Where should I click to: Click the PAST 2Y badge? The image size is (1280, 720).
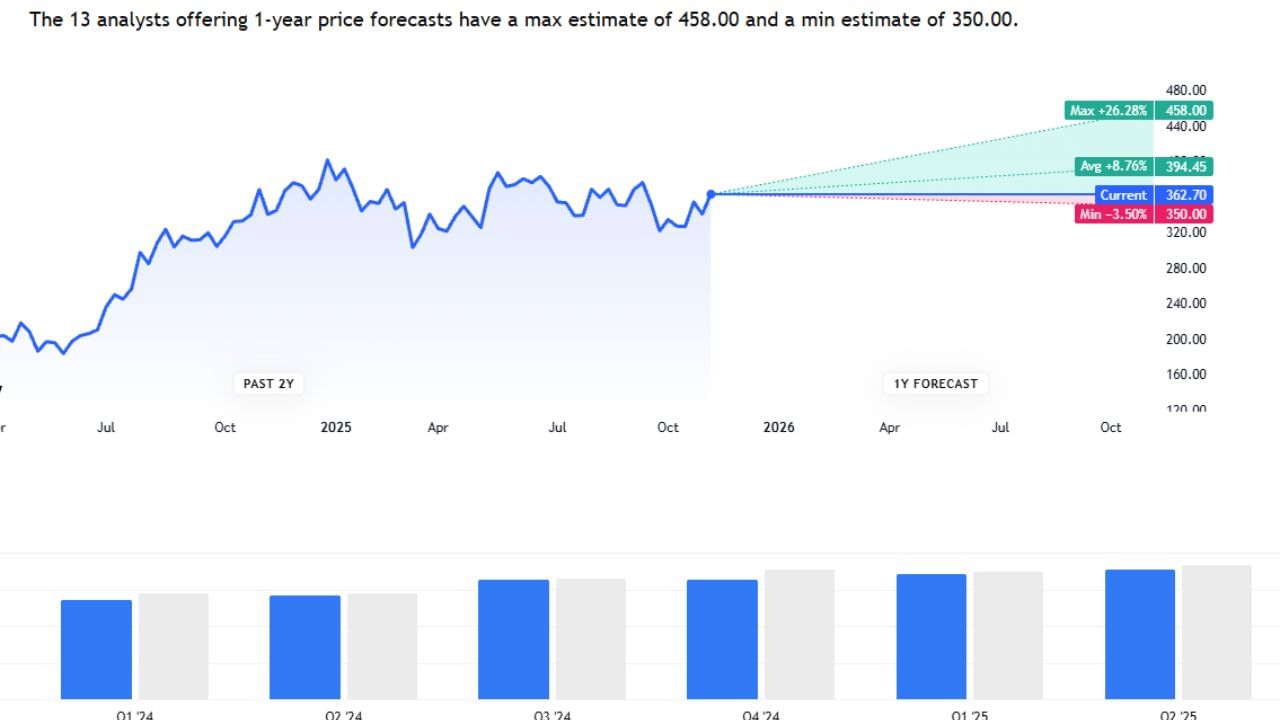pos(269,383)
